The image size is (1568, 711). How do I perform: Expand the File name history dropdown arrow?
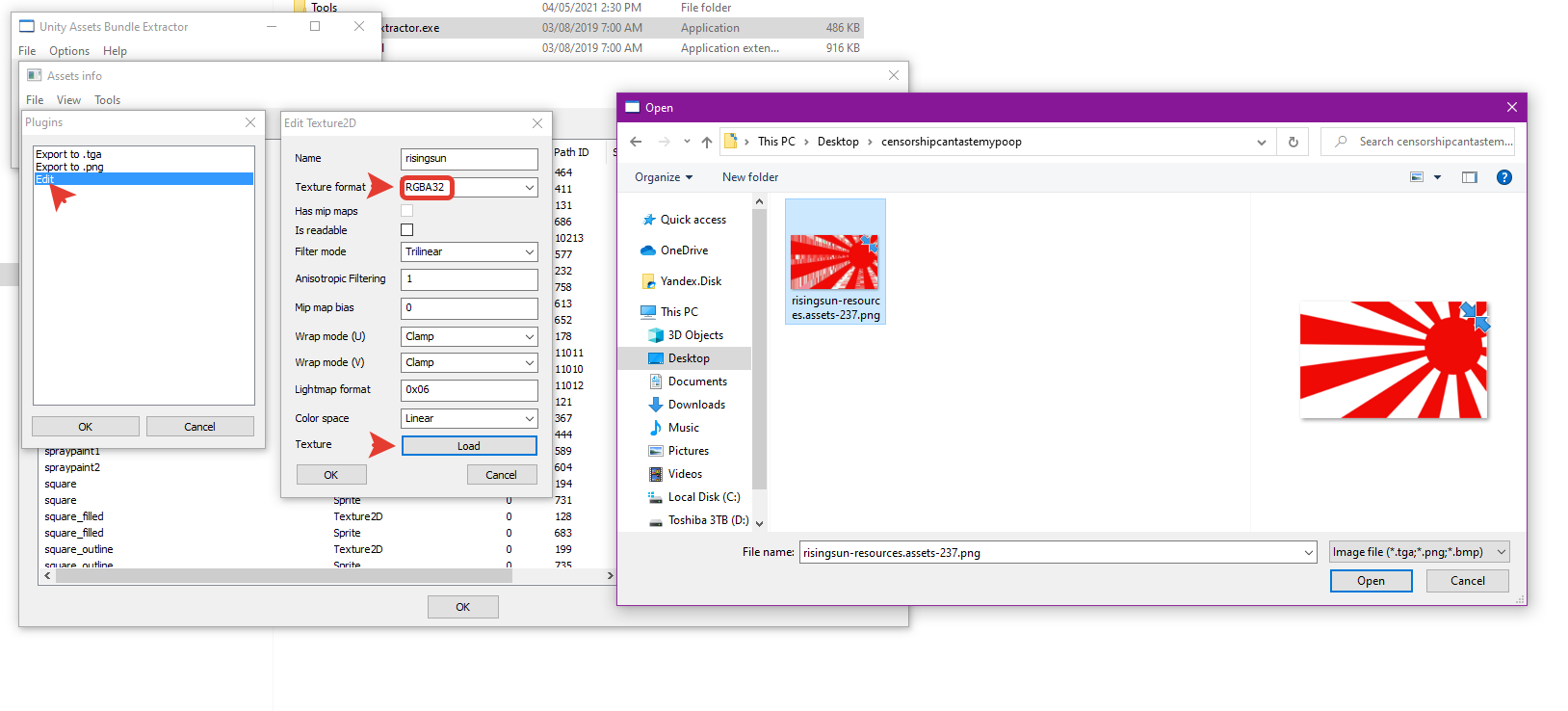click(1309, 553)
